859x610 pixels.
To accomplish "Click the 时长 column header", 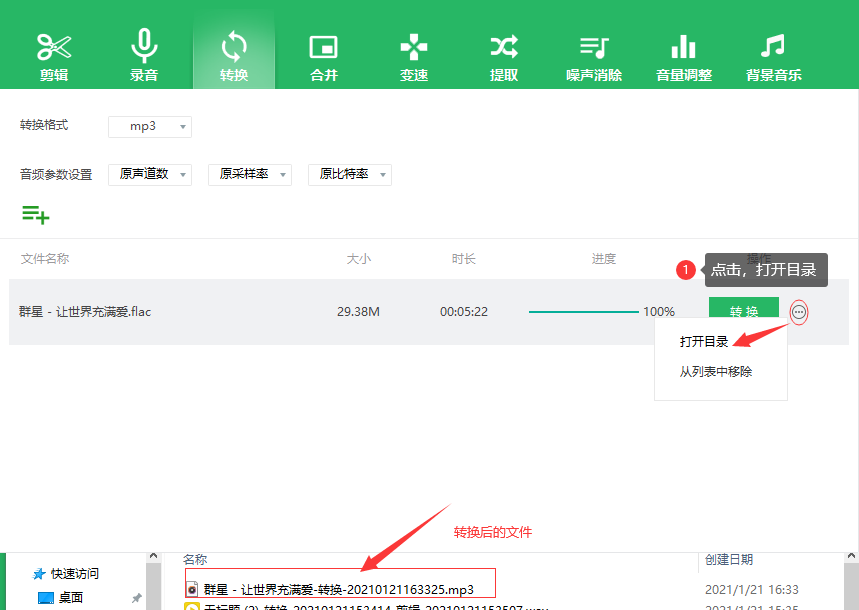I will coord(463,259).
